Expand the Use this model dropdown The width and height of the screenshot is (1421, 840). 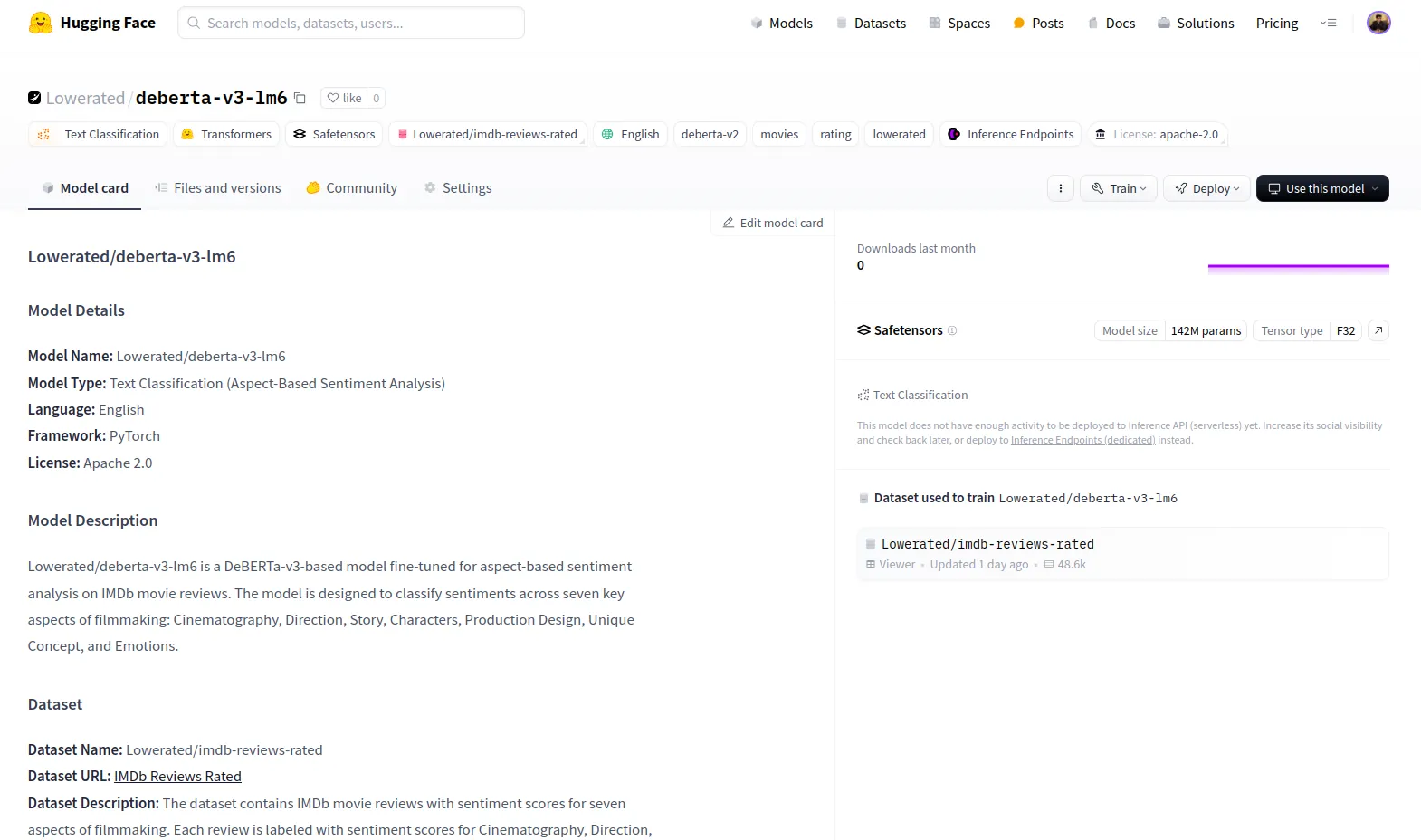coord(1322,188)
